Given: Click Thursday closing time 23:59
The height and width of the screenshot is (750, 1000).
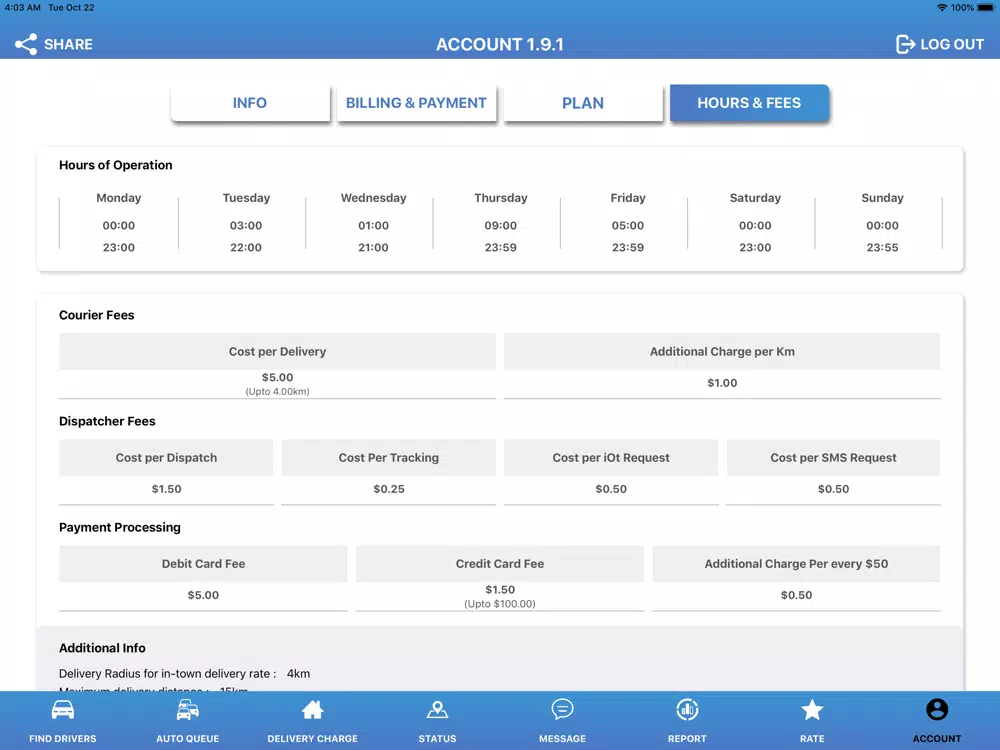Looking at the screenshot, I should (501, 247).
